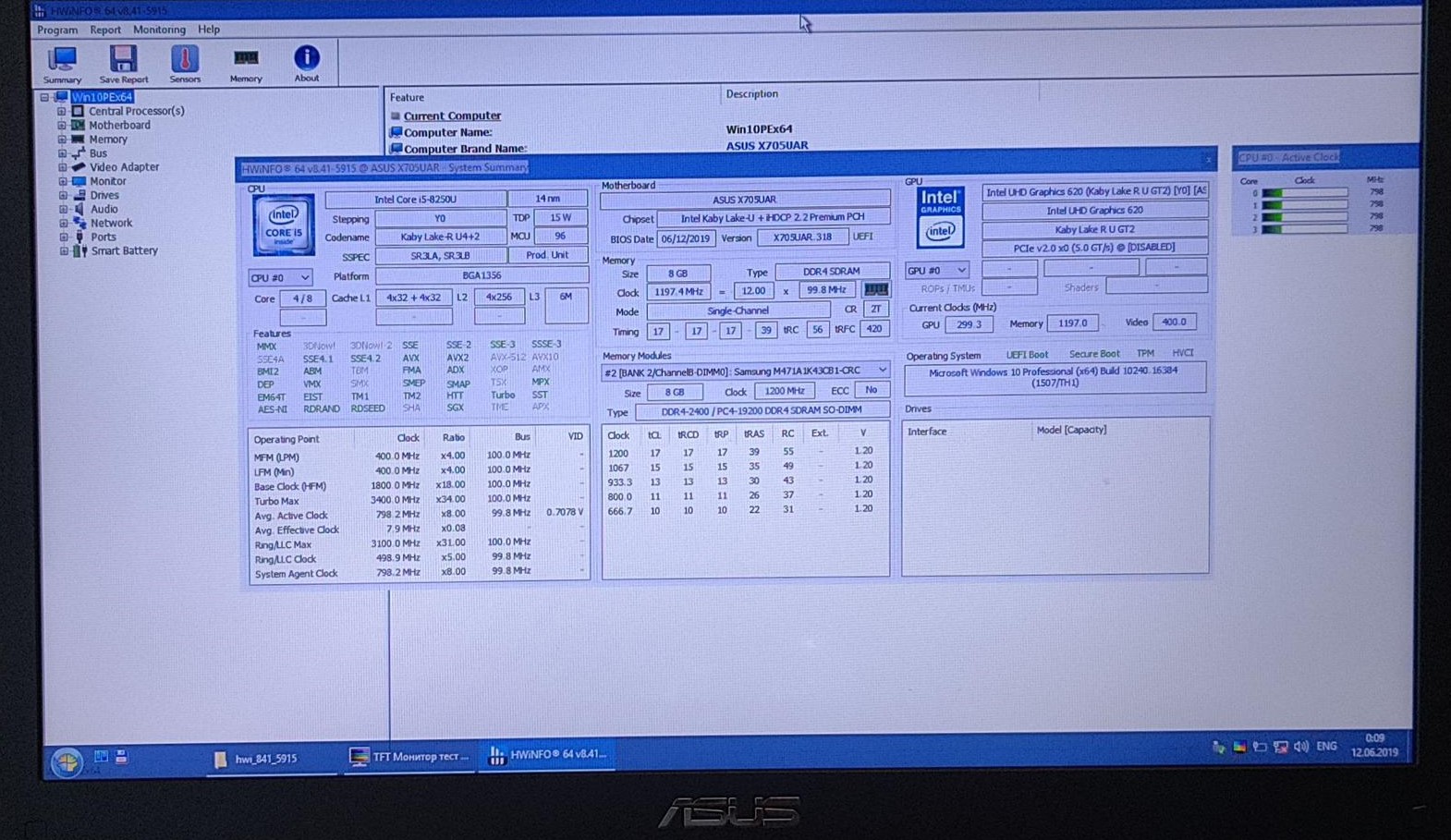Expand the Drives tree node

[x=62, y=195]
